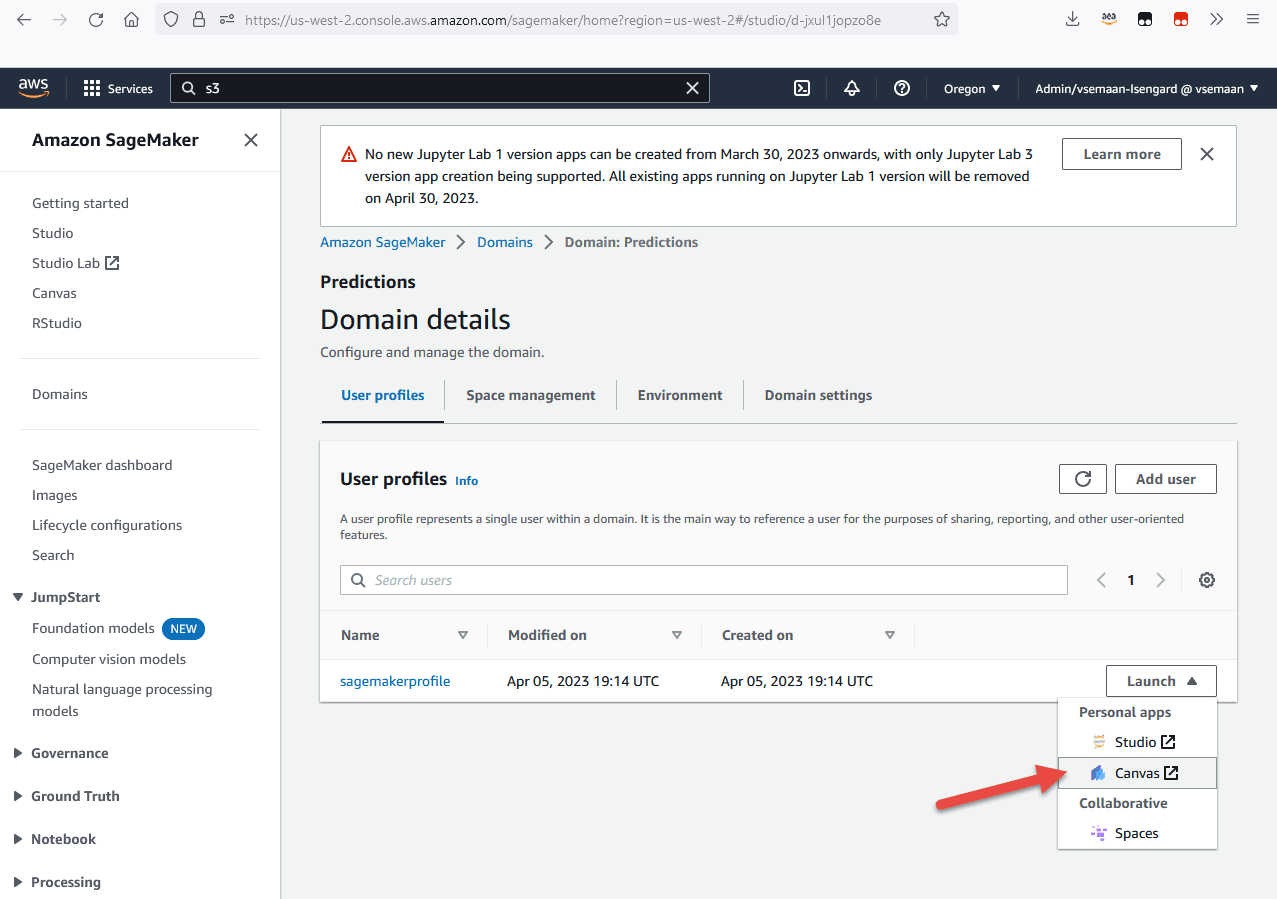Switch to the Domain settings tab
Image resolution: width=1277 pixels, height=899 pixels.
coord(818,395)
